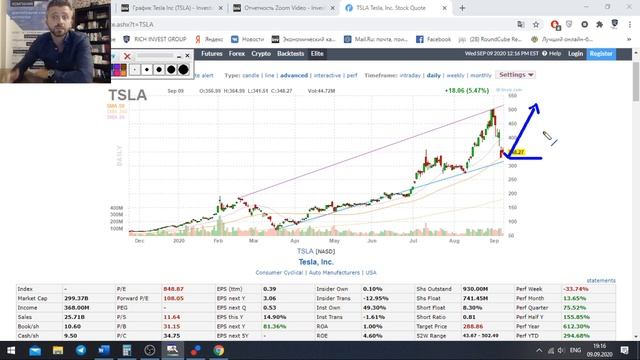
Task: Click the Tesla, Inc. company link
Action: click(x=316, y=262)
